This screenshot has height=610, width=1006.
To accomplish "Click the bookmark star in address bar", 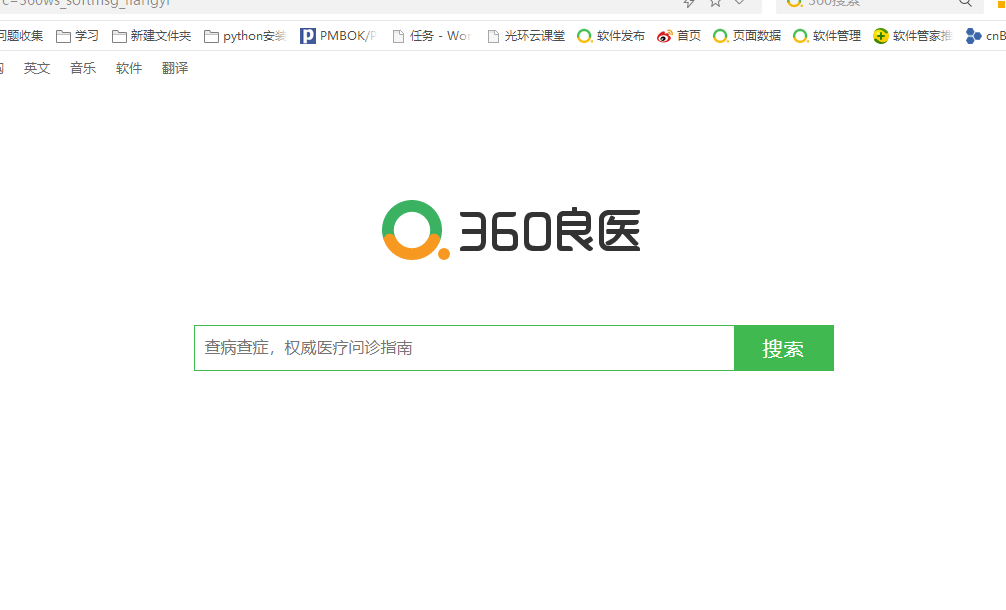I will [x=715, y=3].
